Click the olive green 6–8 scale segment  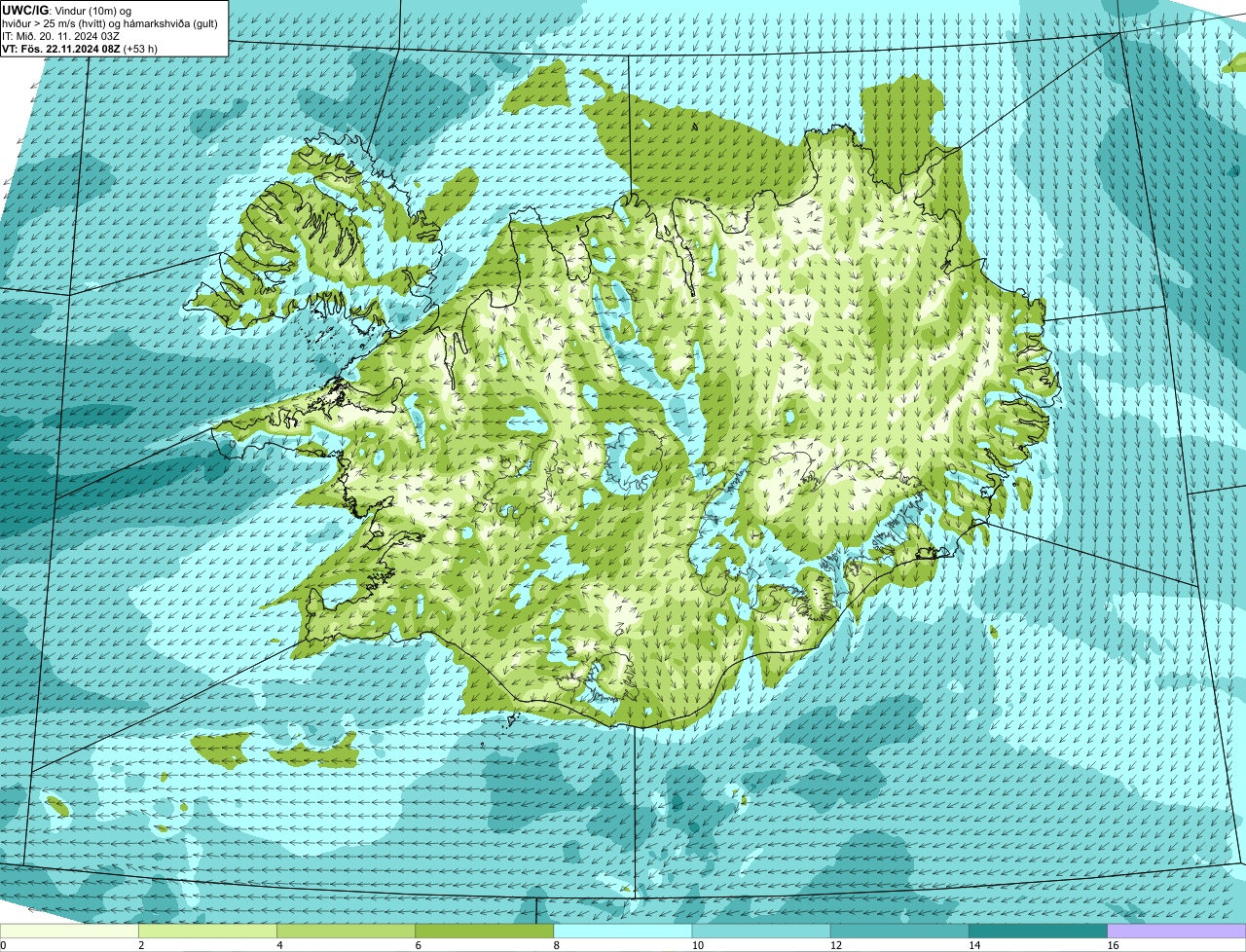click(485, 932)
